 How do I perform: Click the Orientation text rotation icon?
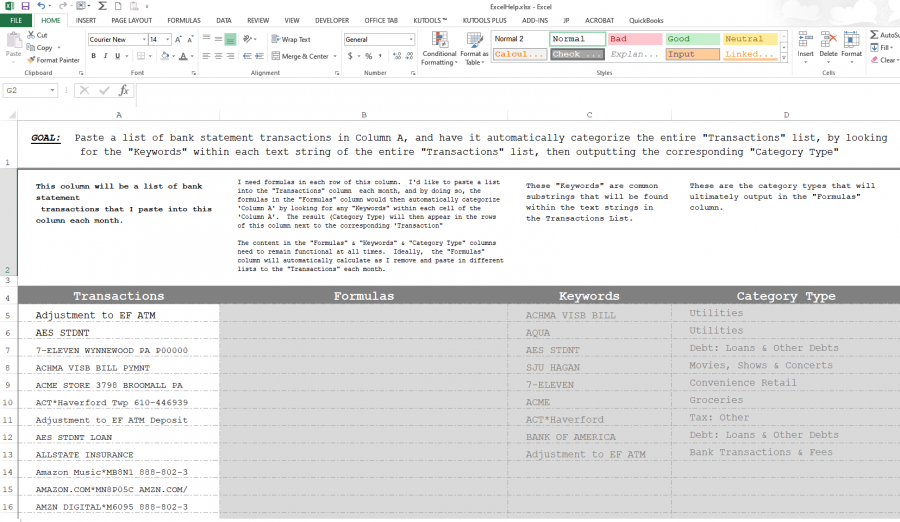248,39
